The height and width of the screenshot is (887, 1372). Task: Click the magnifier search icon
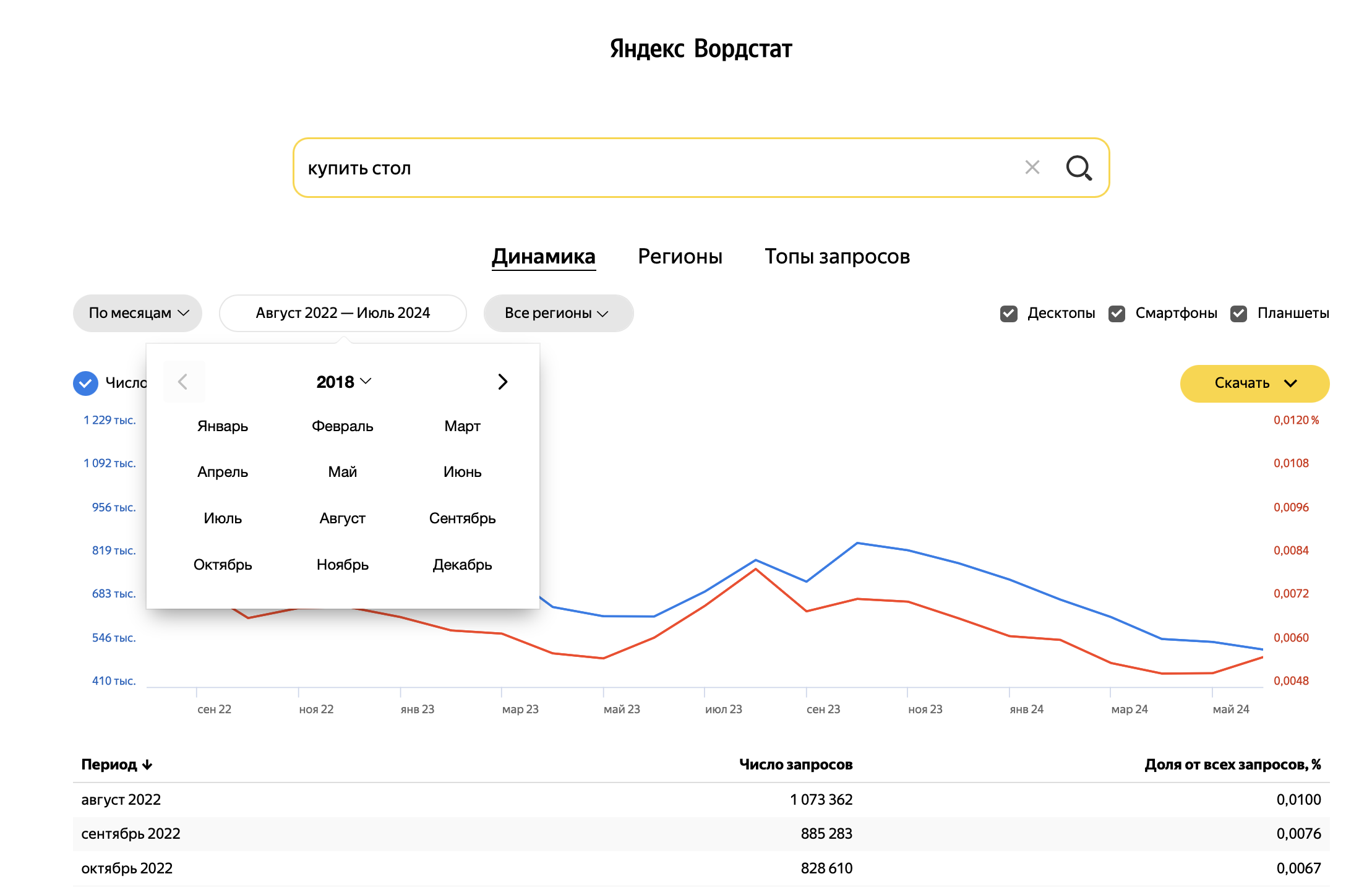point(1079,168)
